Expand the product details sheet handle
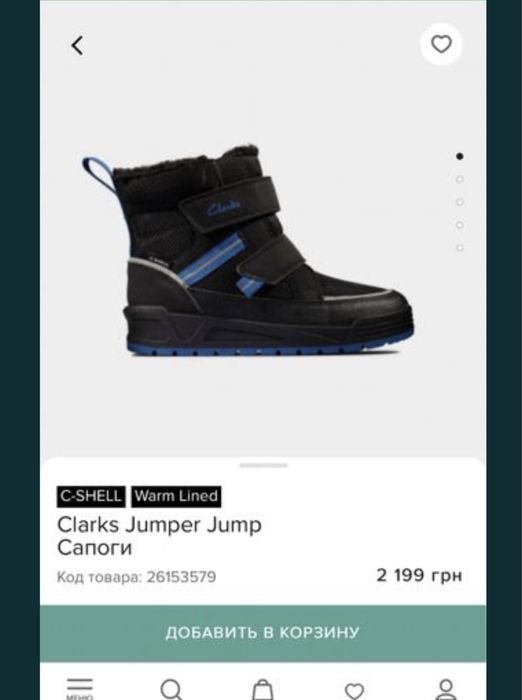The image size is (522, 700). 263,465
